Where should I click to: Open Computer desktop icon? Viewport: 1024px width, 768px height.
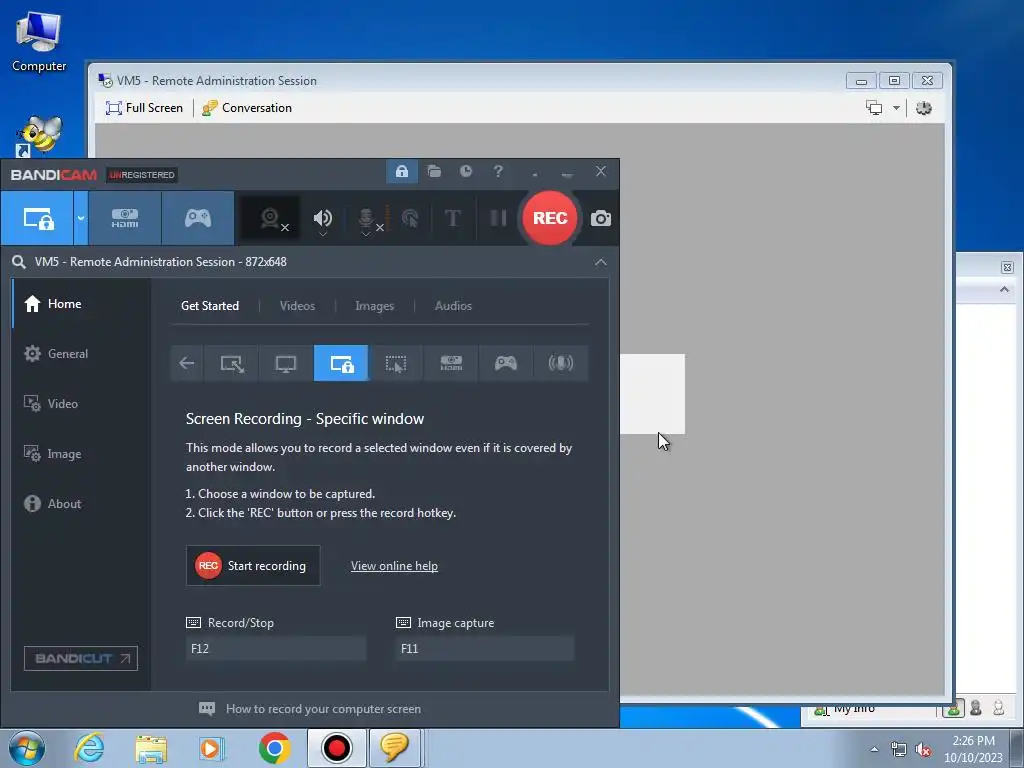pyautogui.click(x=39, y=41)
